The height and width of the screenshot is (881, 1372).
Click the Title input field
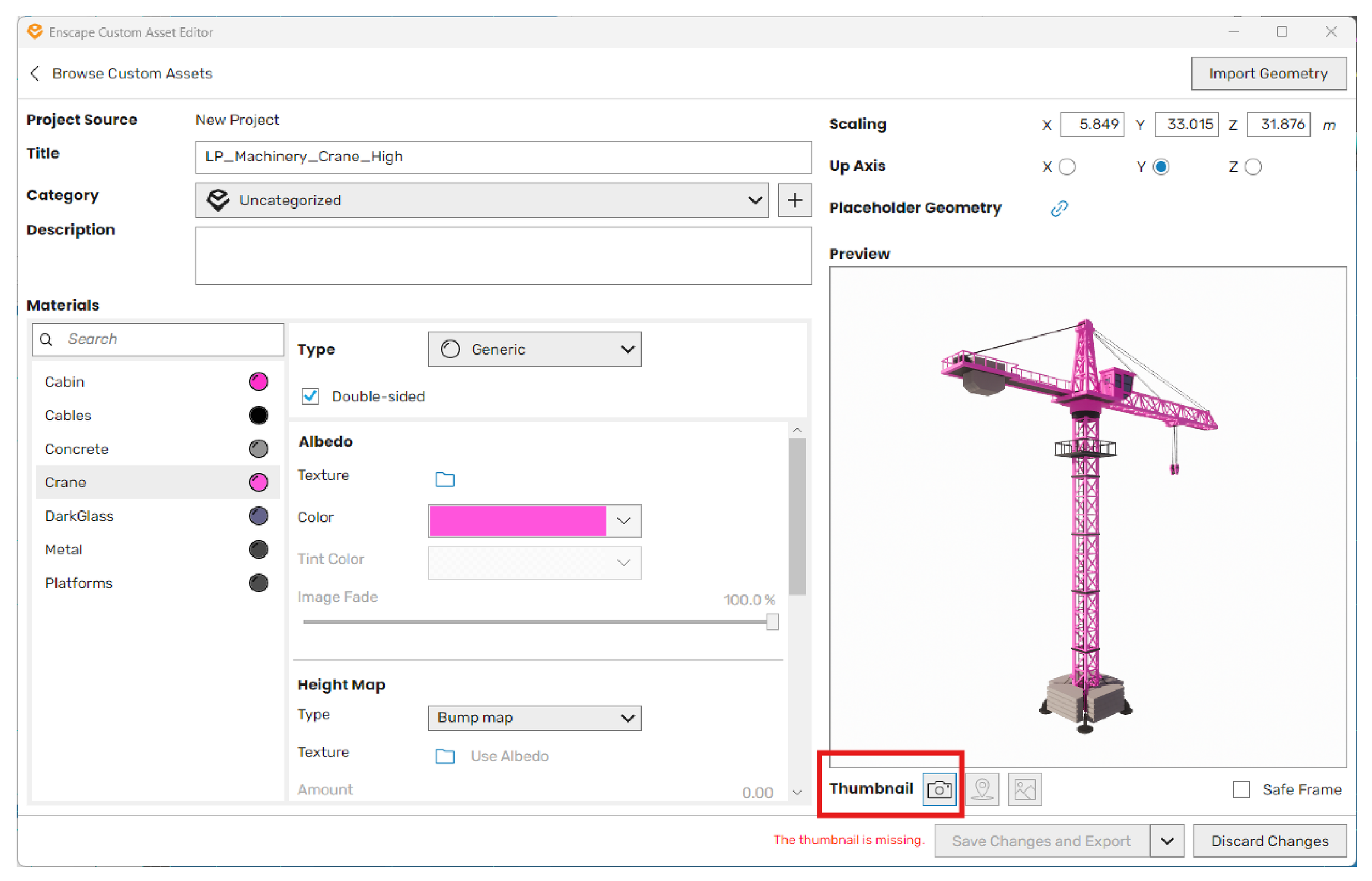503,158
